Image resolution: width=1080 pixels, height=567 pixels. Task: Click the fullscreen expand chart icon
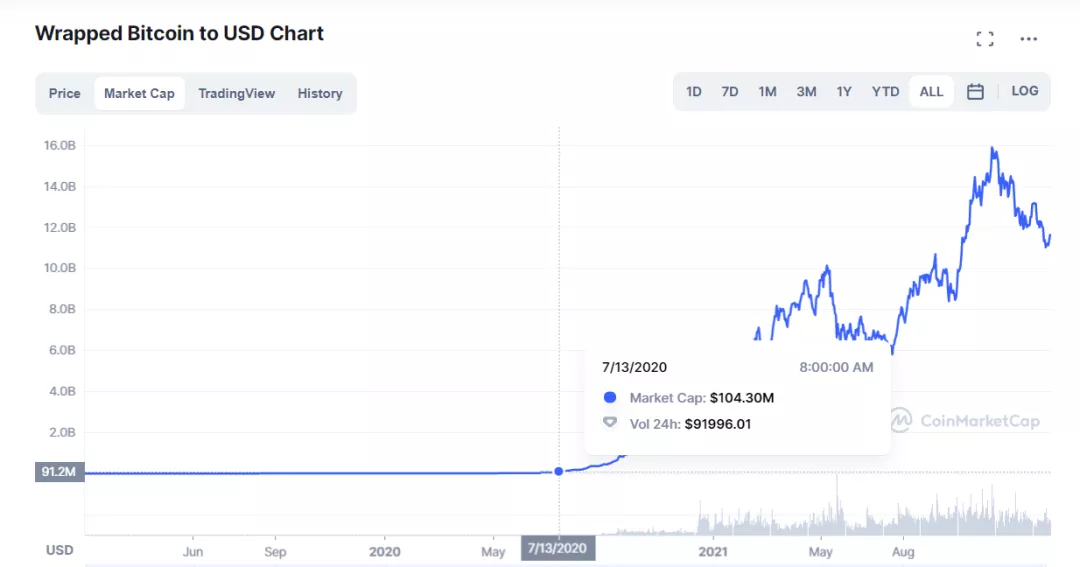(985, 39)
